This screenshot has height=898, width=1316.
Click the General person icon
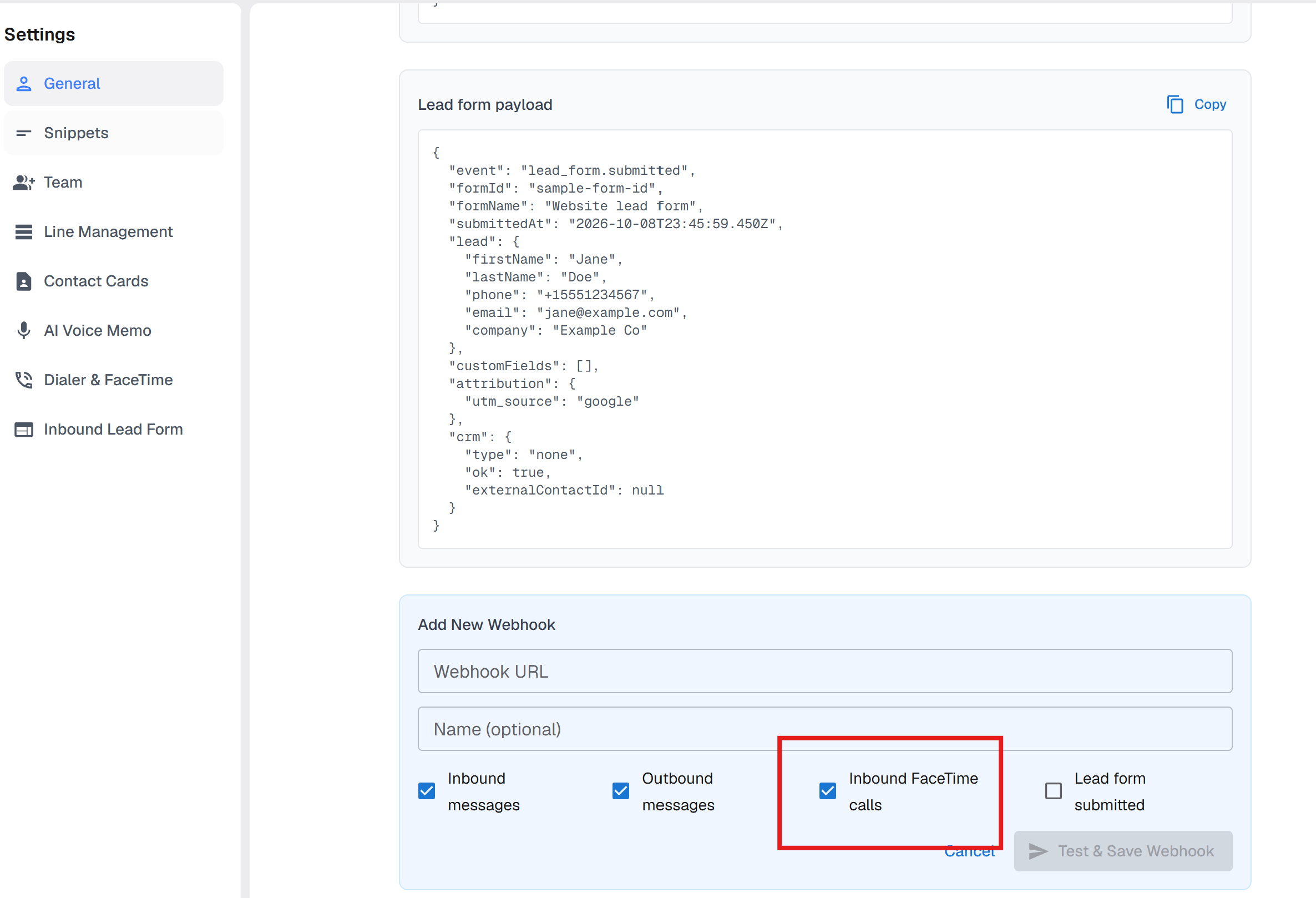24,84
